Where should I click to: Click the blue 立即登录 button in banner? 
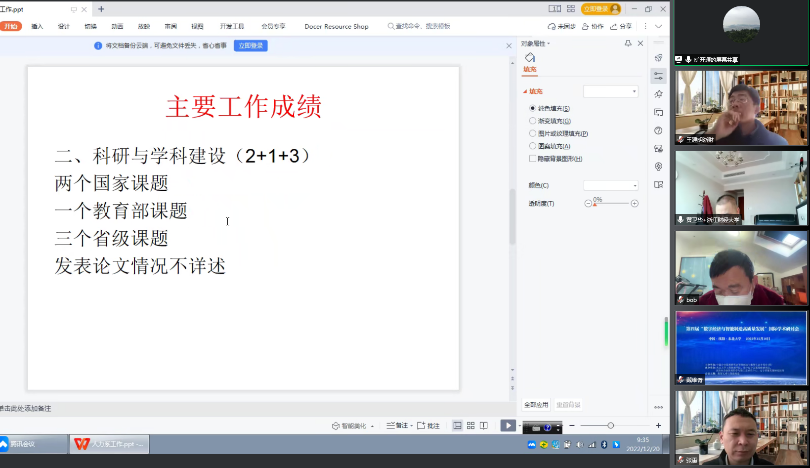coord(250,46)
